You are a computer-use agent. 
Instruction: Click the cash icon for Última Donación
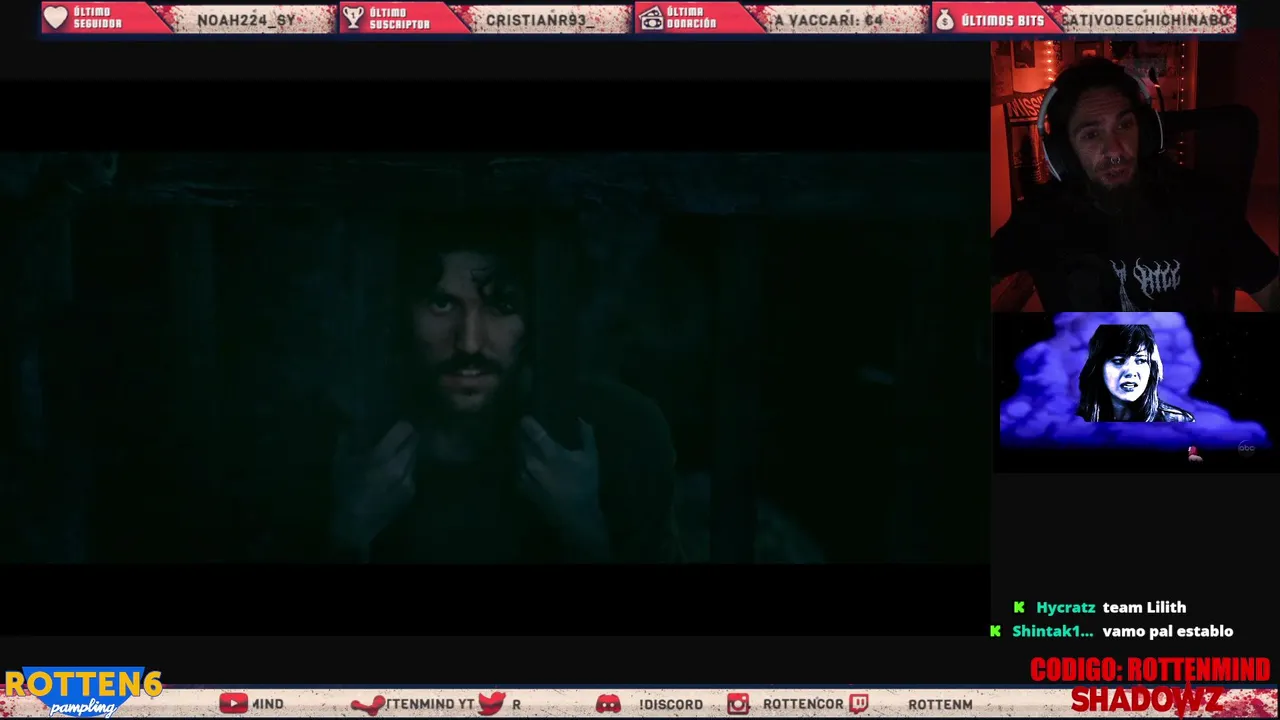[651, 18]
